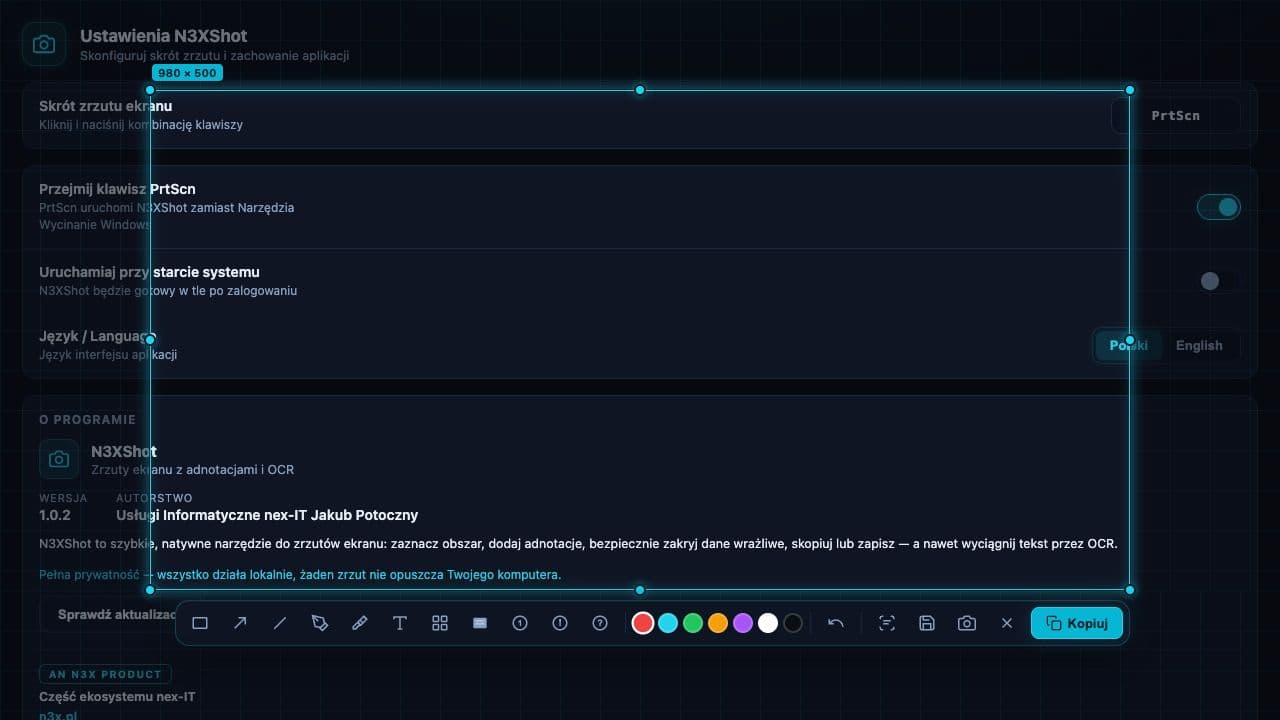1280x720 pixels.
Task: Select the straight line tool
Action: tap(280, 623)
